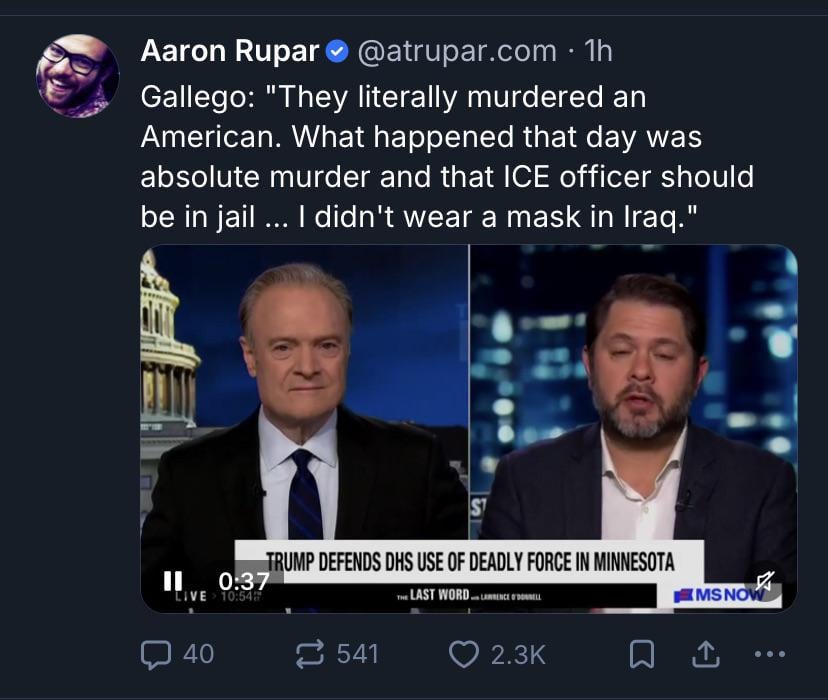This screenshot has height=700, width=828.
Task: Click the reply speech bubble icon
Action: [x=157, y=654]
